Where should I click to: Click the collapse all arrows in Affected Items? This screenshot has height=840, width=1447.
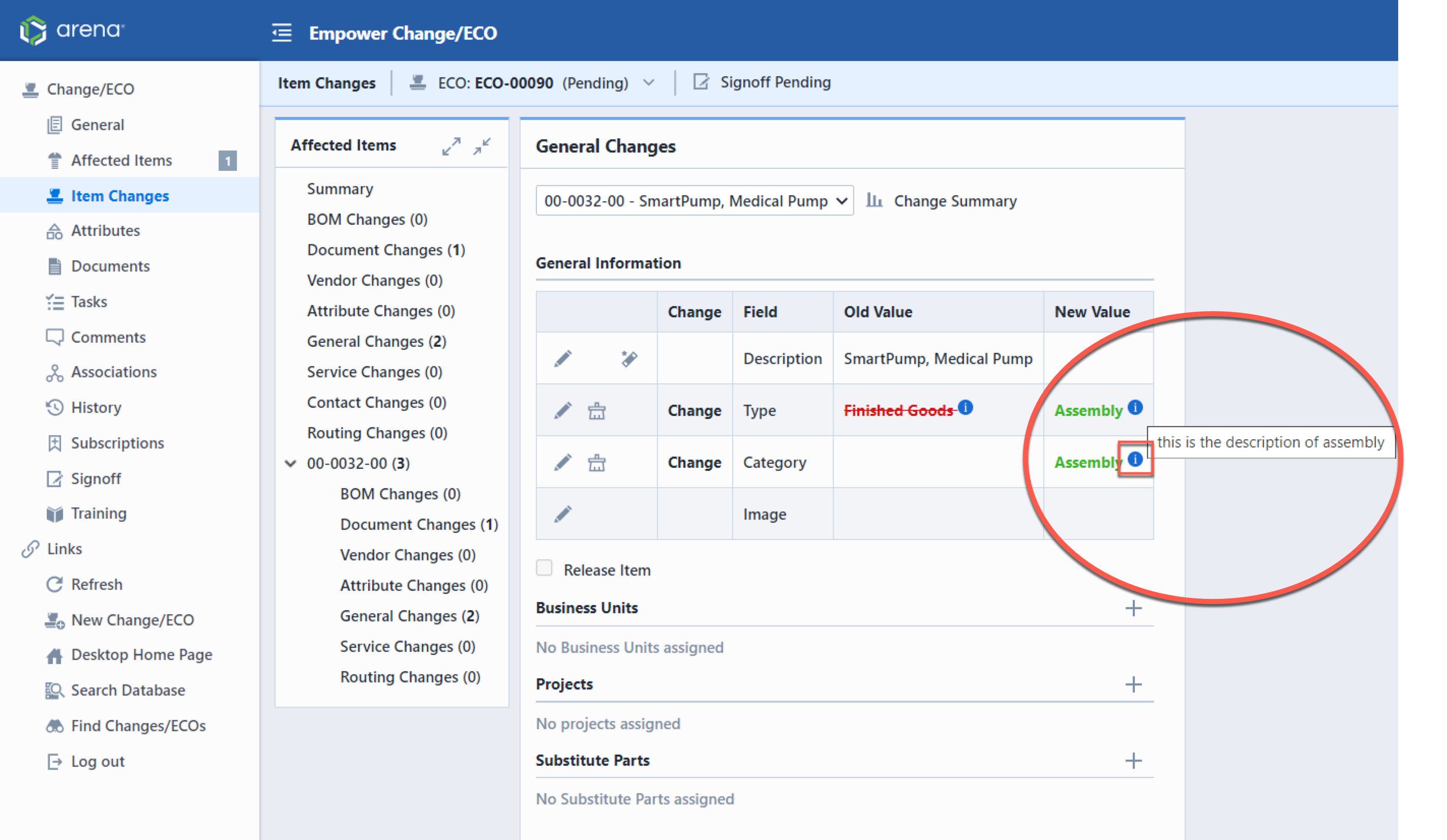click(x=482, y=146)
